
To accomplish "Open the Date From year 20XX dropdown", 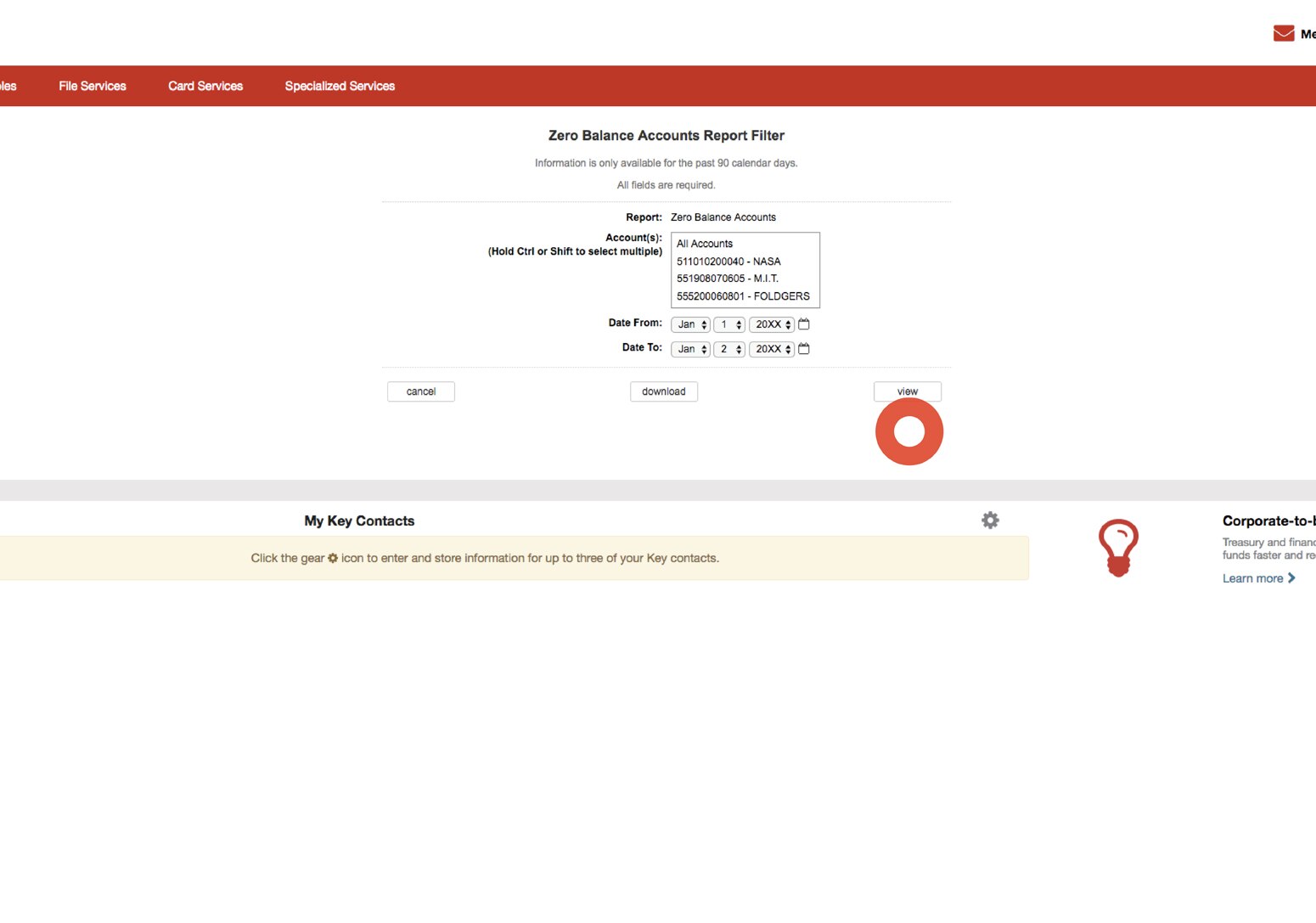I will pos(771,324).
